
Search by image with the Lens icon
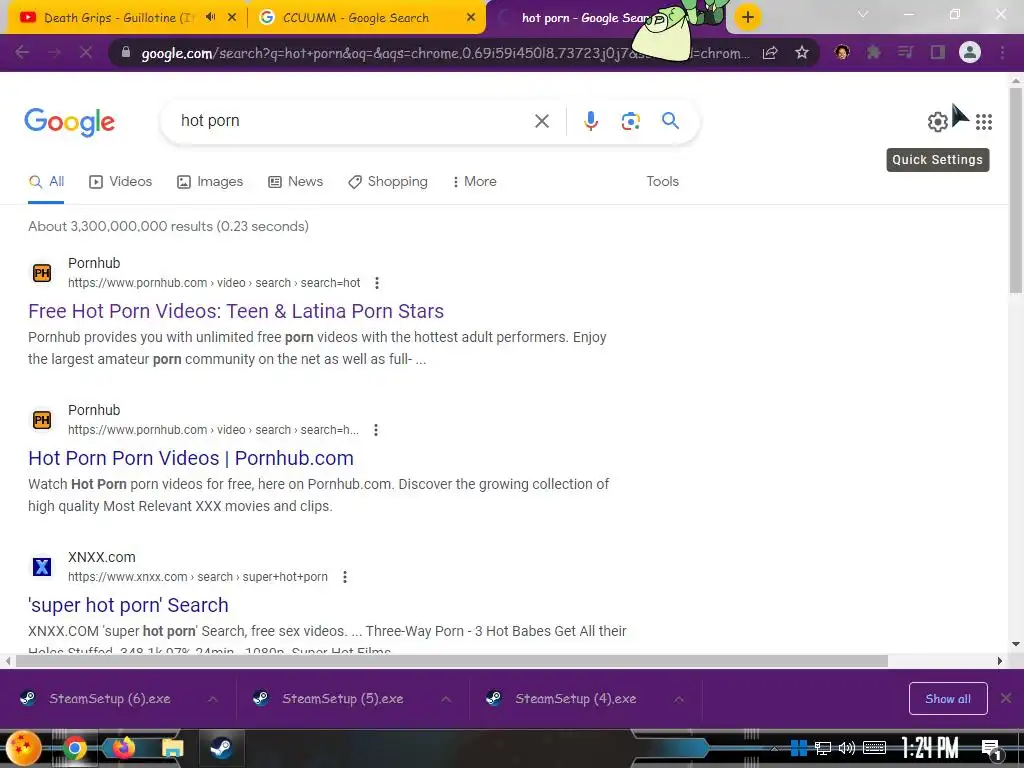(x=630, y=121)
